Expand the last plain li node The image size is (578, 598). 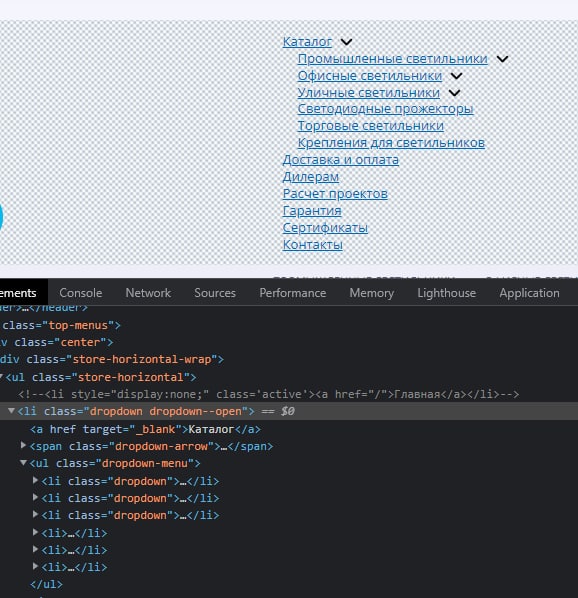(x=35, y=566)
